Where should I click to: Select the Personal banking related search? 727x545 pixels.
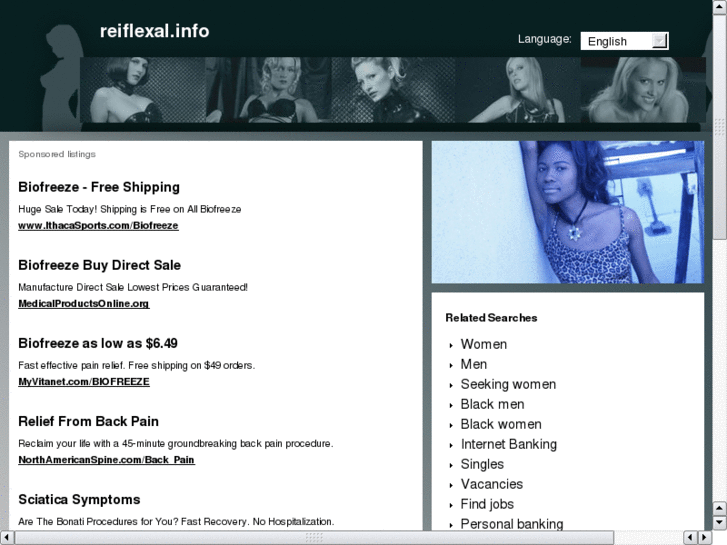point(512,524)
